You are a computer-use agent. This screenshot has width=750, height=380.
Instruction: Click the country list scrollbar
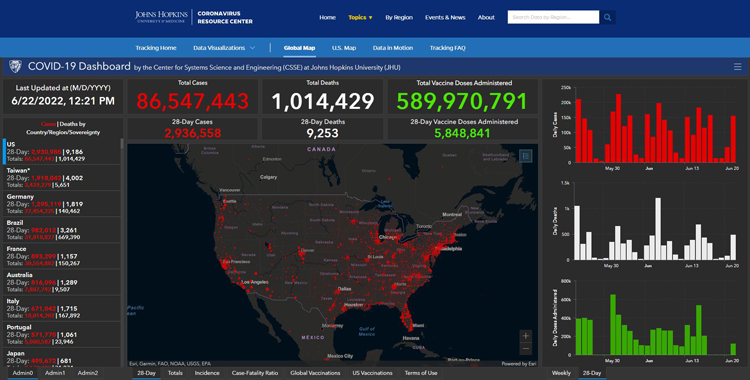click(122, 144)
